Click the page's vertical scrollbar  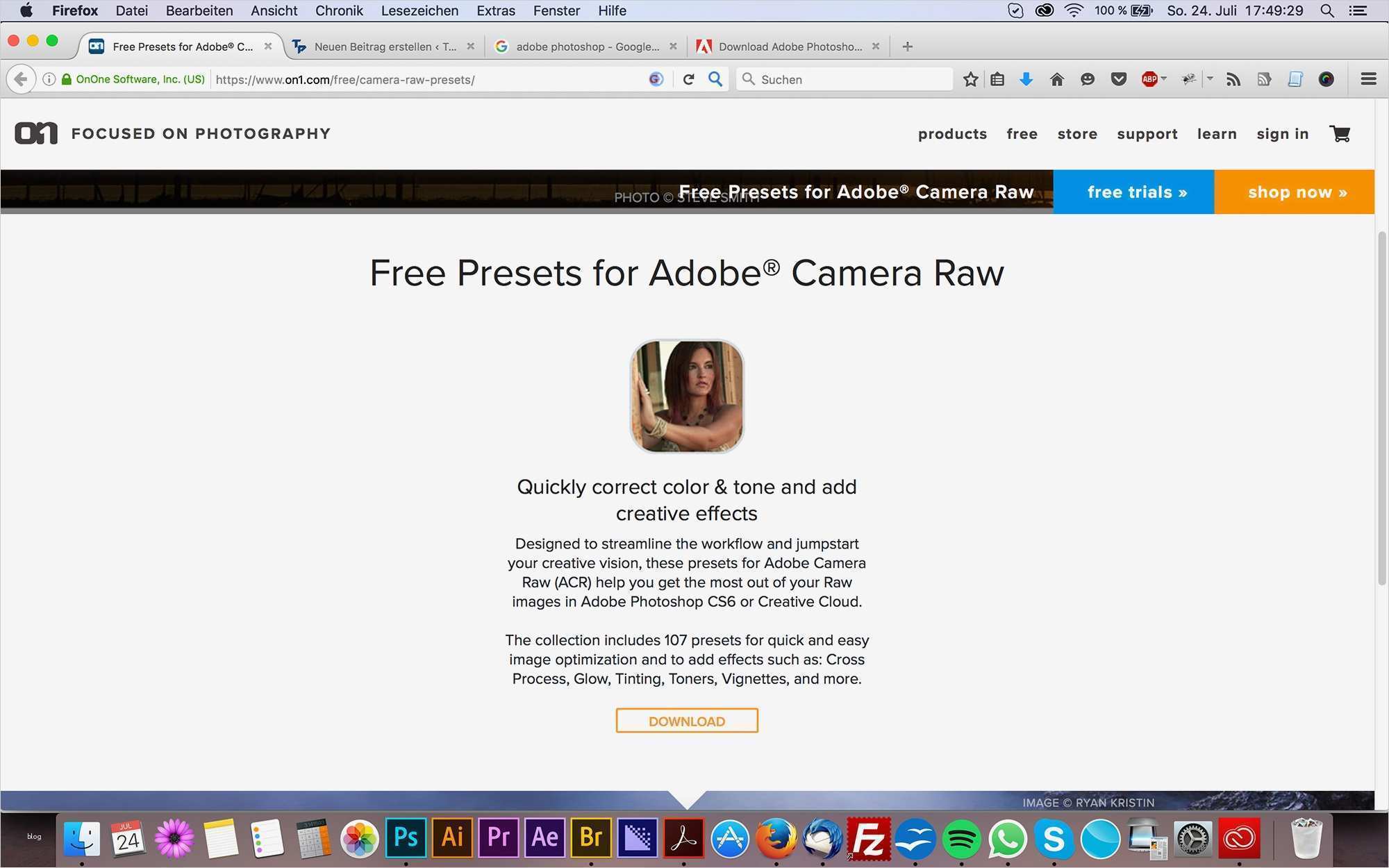tap(1381, 410)
